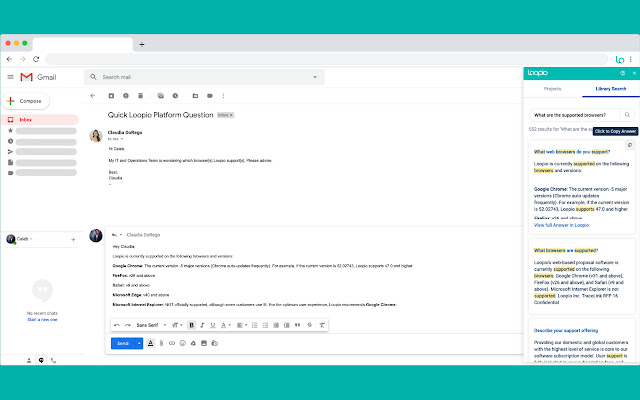
Task: Toggle bold formatting in the reply editor
Action: (191, 325)
